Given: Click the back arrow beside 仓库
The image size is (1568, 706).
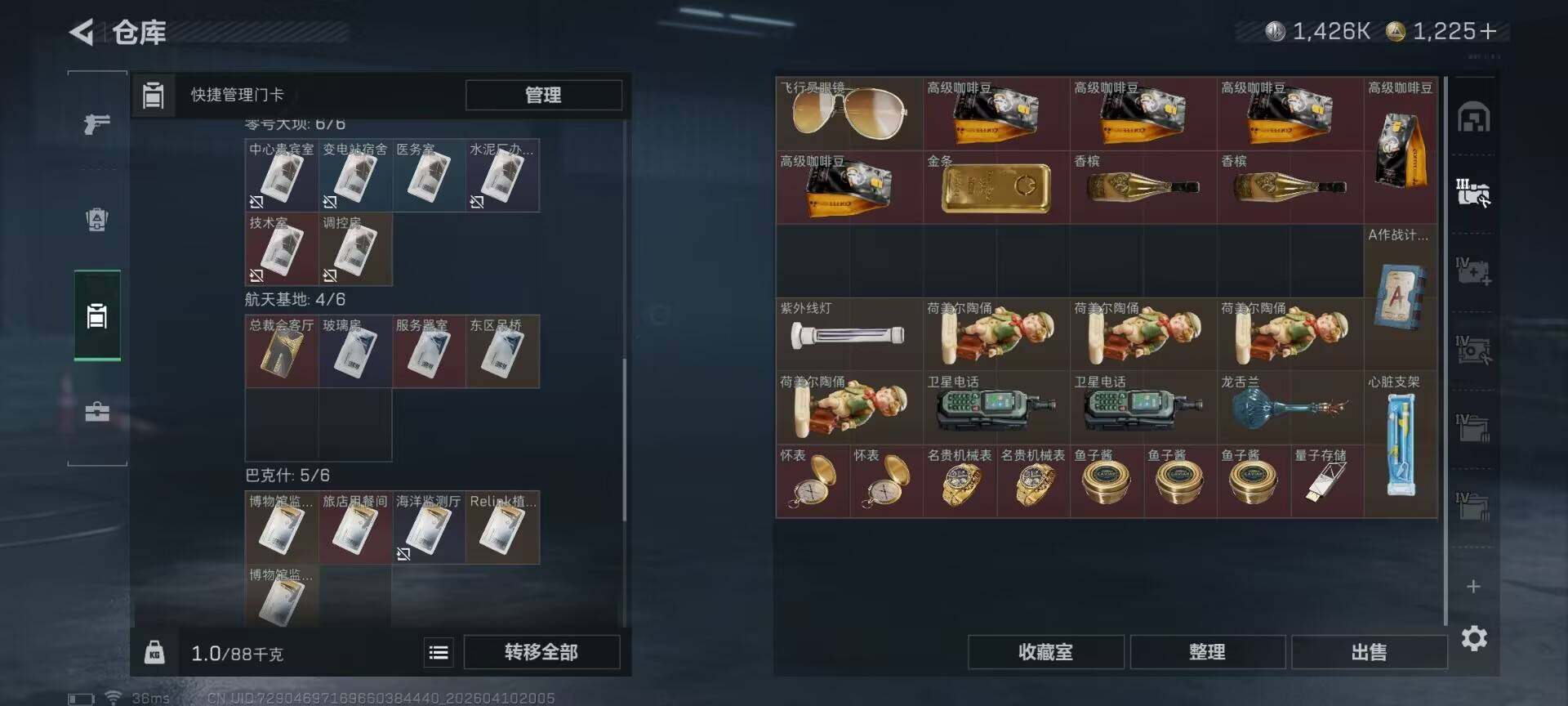Looking at the screenshot, I should point(81,33).
